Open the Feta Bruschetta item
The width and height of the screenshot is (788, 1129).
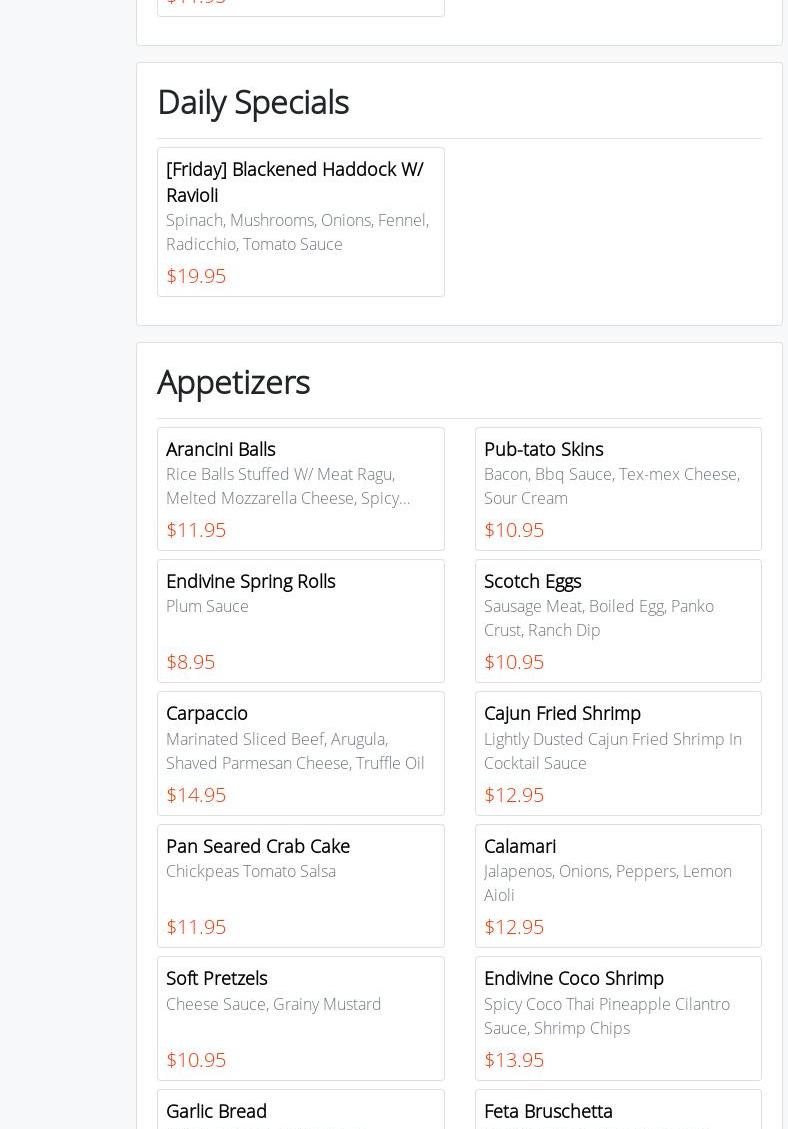[618, 1111]
